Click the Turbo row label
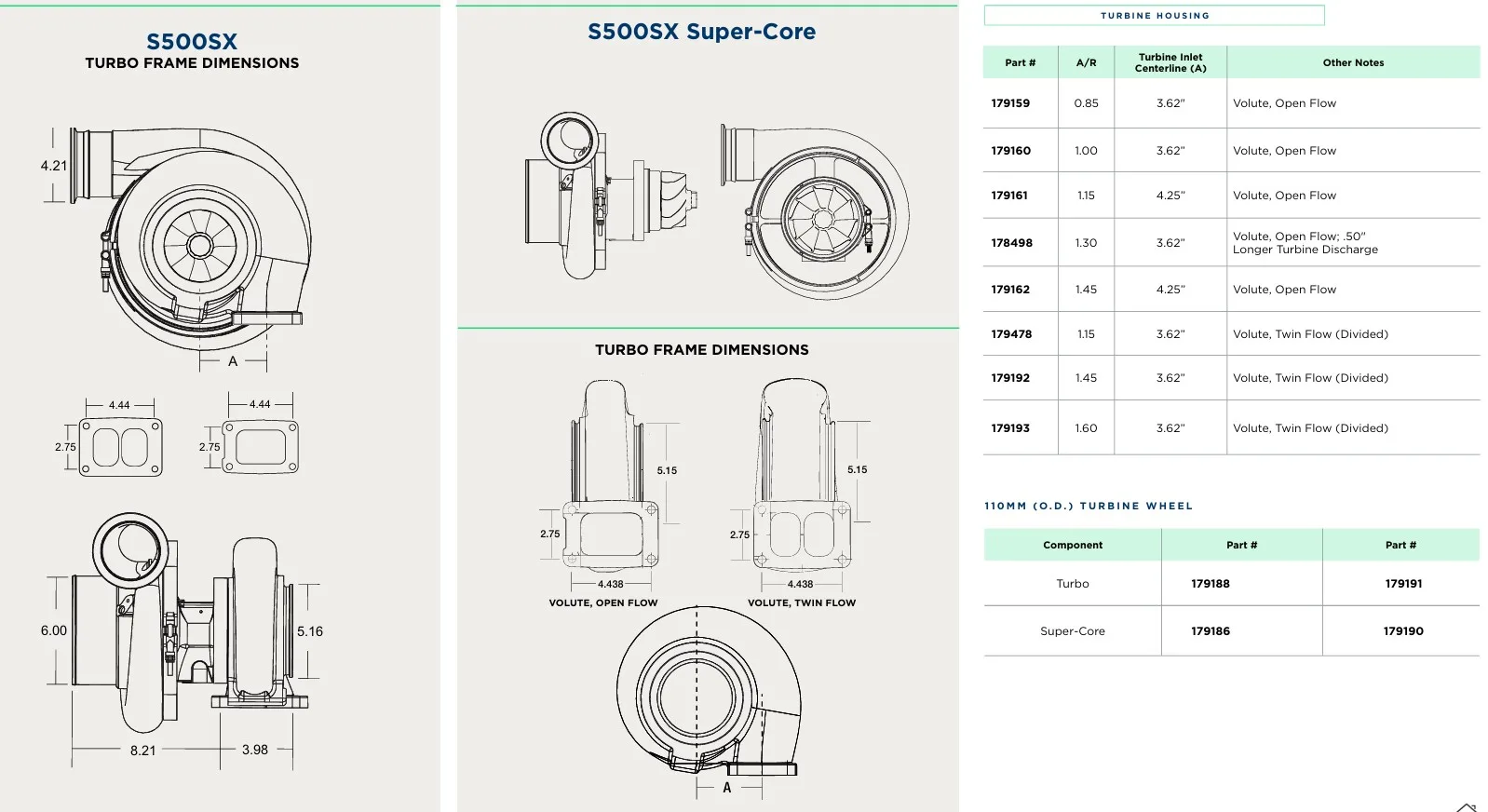Screen dimensions: 1488x812 tap(1073, 584)
